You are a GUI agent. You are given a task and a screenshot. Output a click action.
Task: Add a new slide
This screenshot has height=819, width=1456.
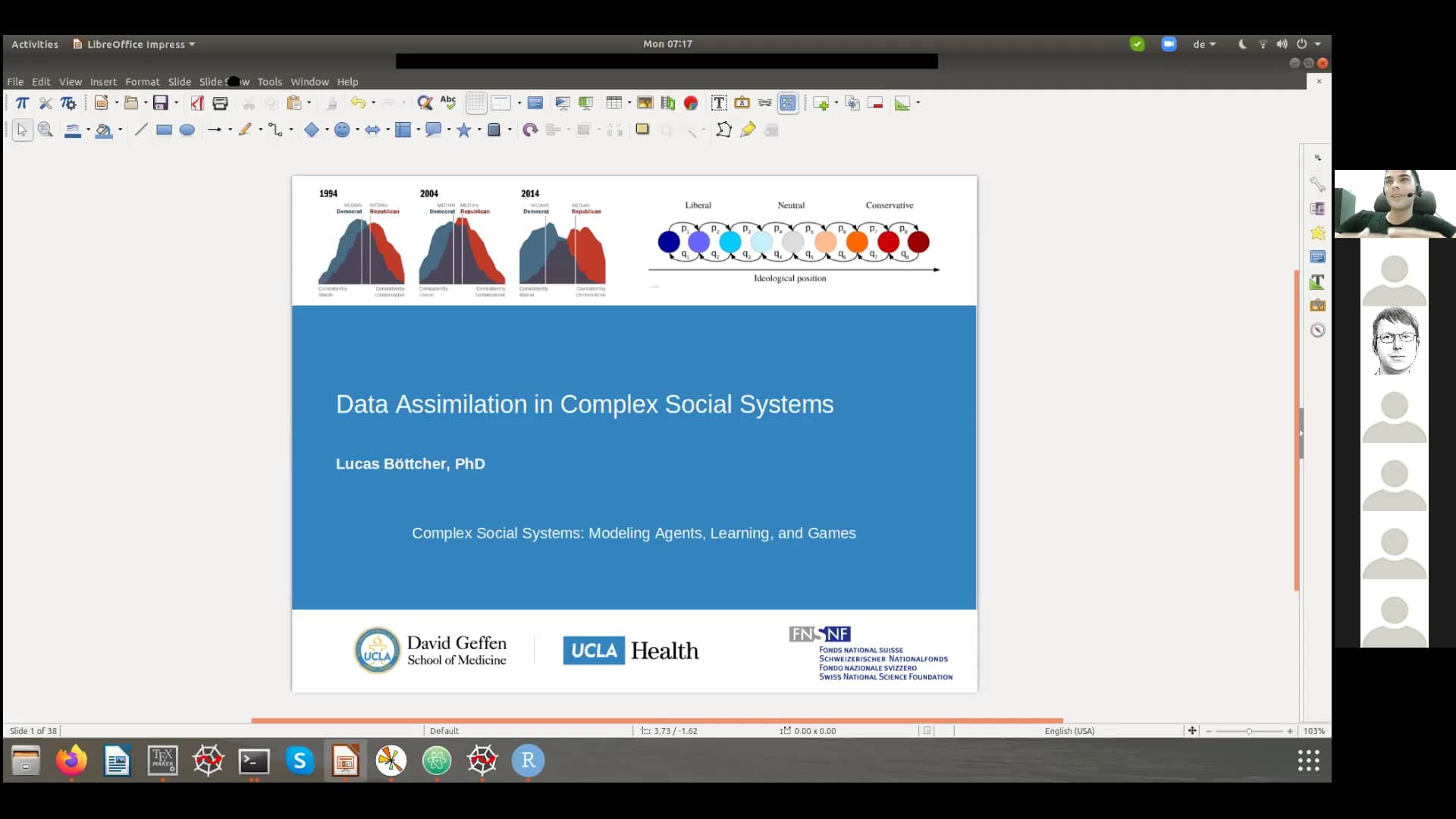click(x=821, y=103)
